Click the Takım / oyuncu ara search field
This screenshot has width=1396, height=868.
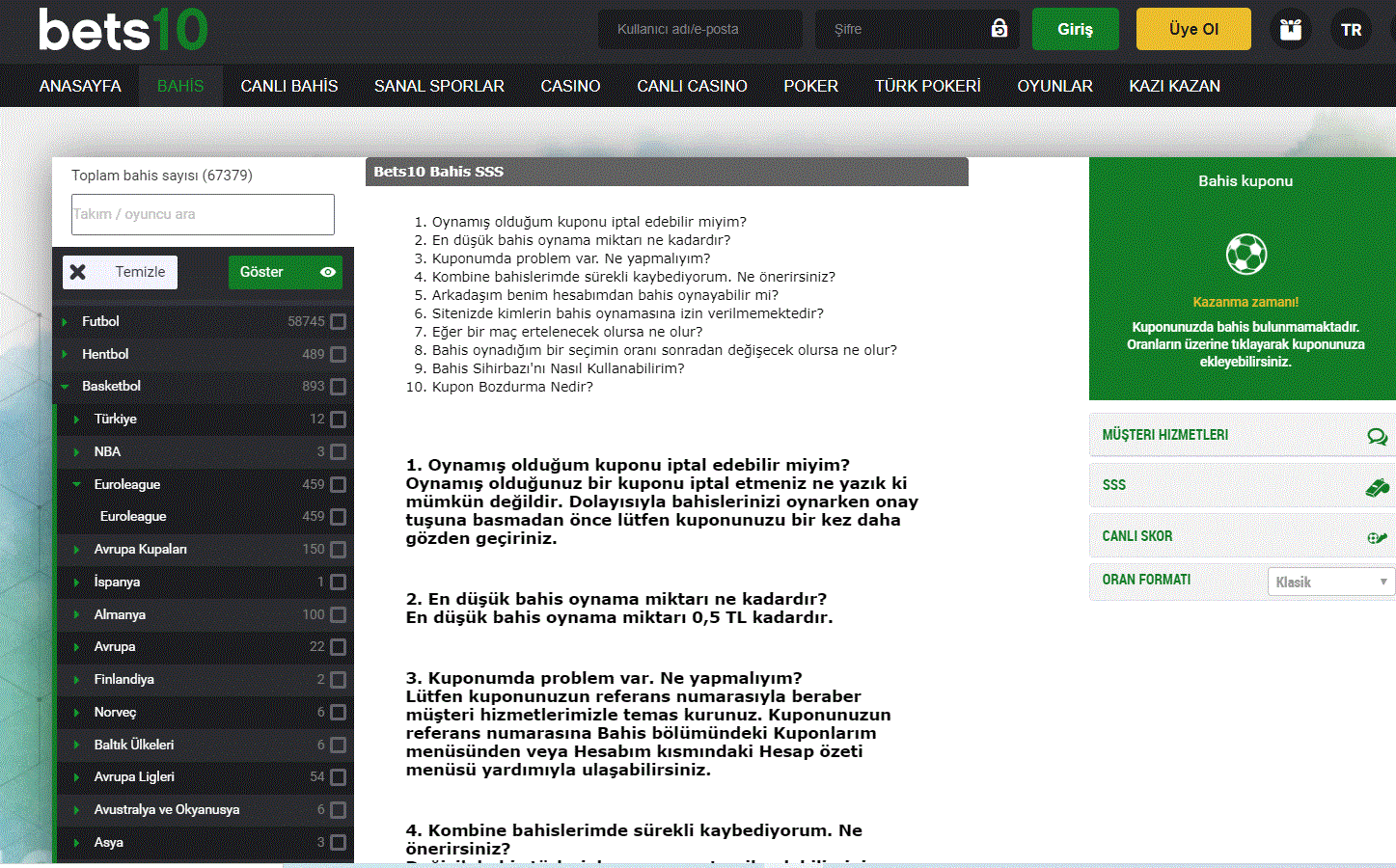203,214
